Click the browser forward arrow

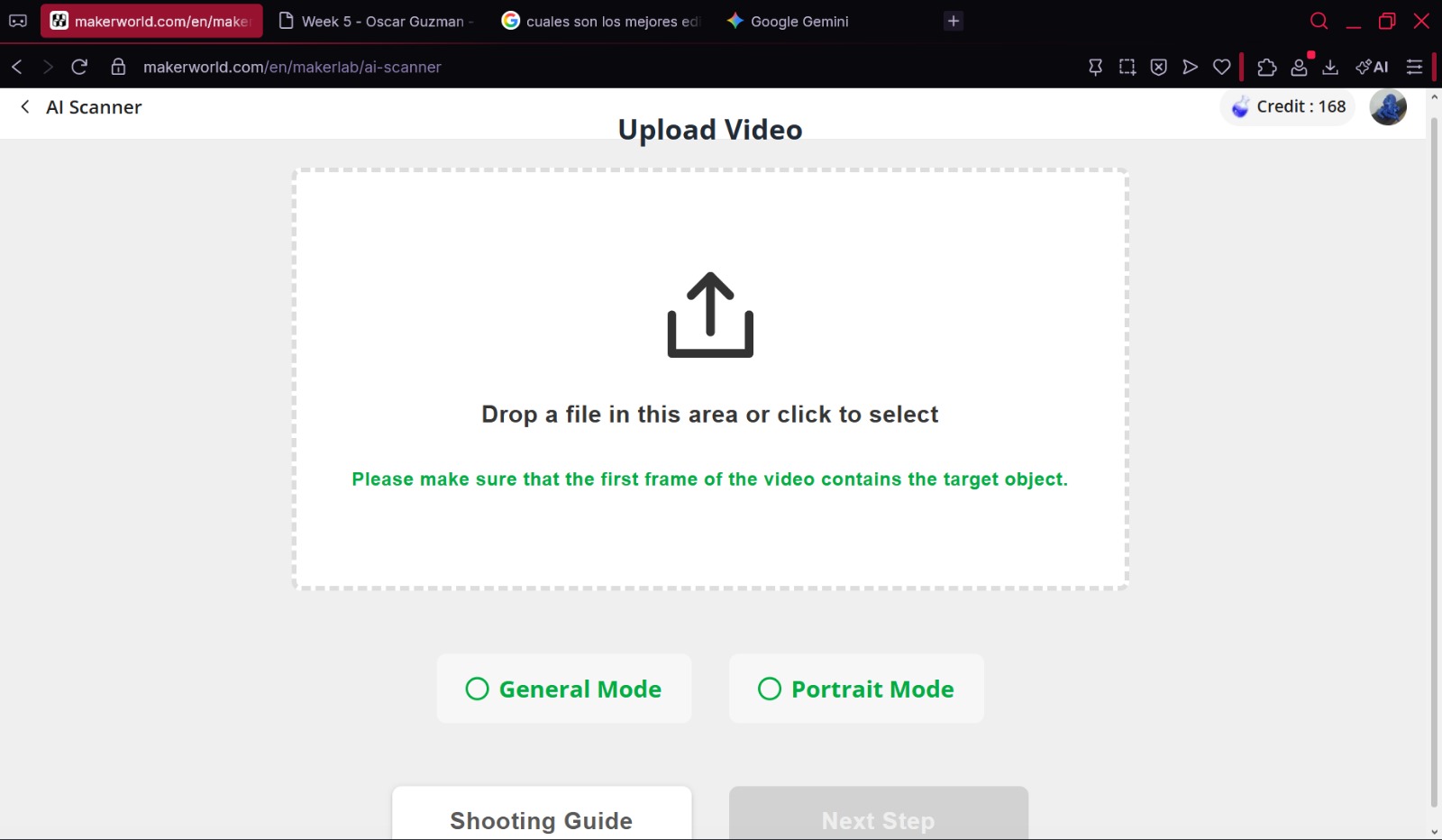[x=48, y=67]
